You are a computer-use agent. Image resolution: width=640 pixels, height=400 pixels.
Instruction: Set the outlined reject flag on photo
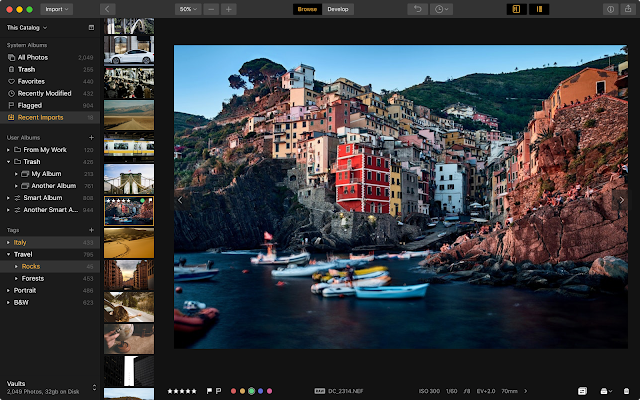[x=218, y=391]
